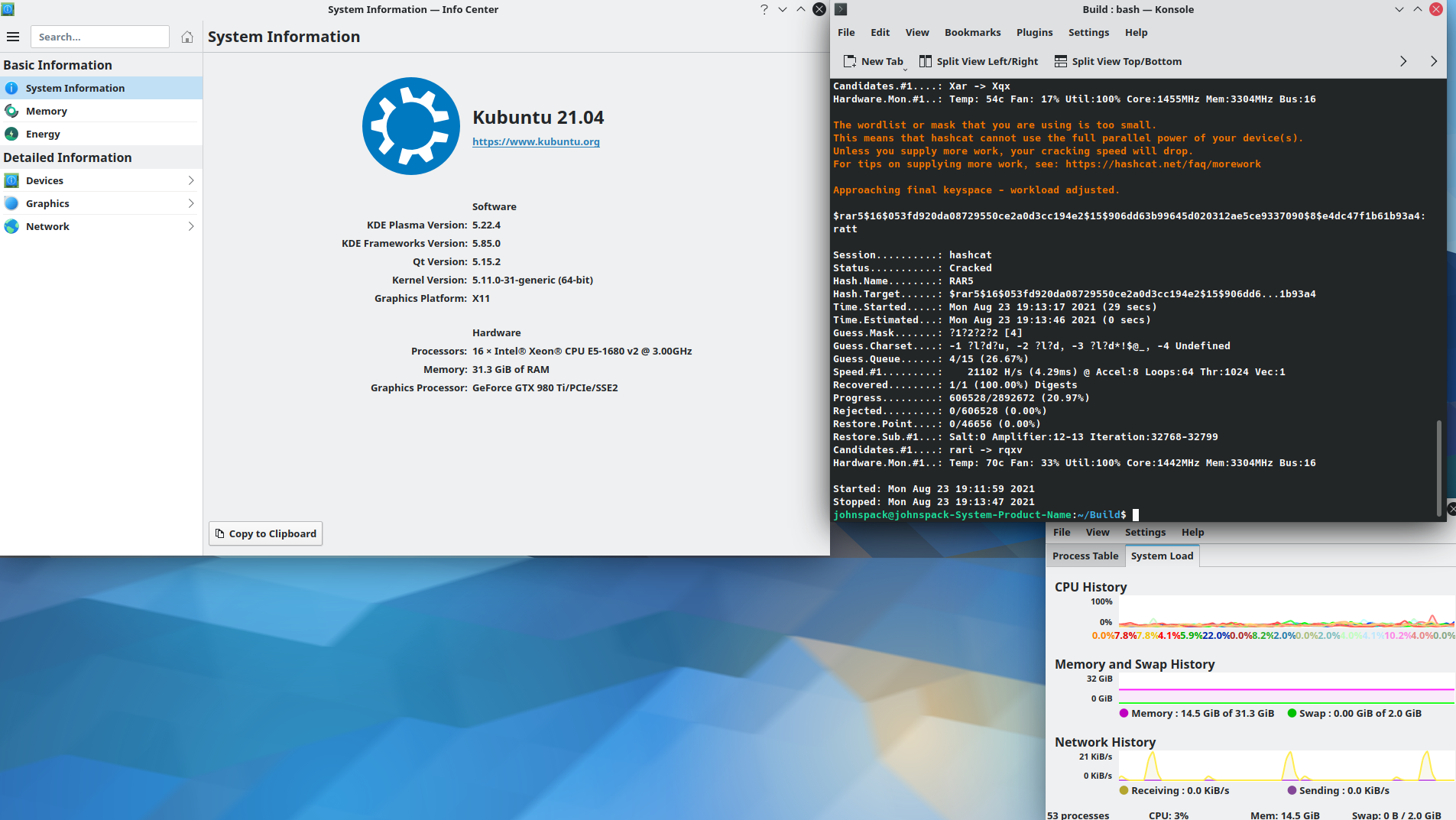Open the New Tab dropdown arrow in Konsole
Image resolution: width=1456 pixels, height=820 pixels.
pyautogui.click(x=906, y=69)
